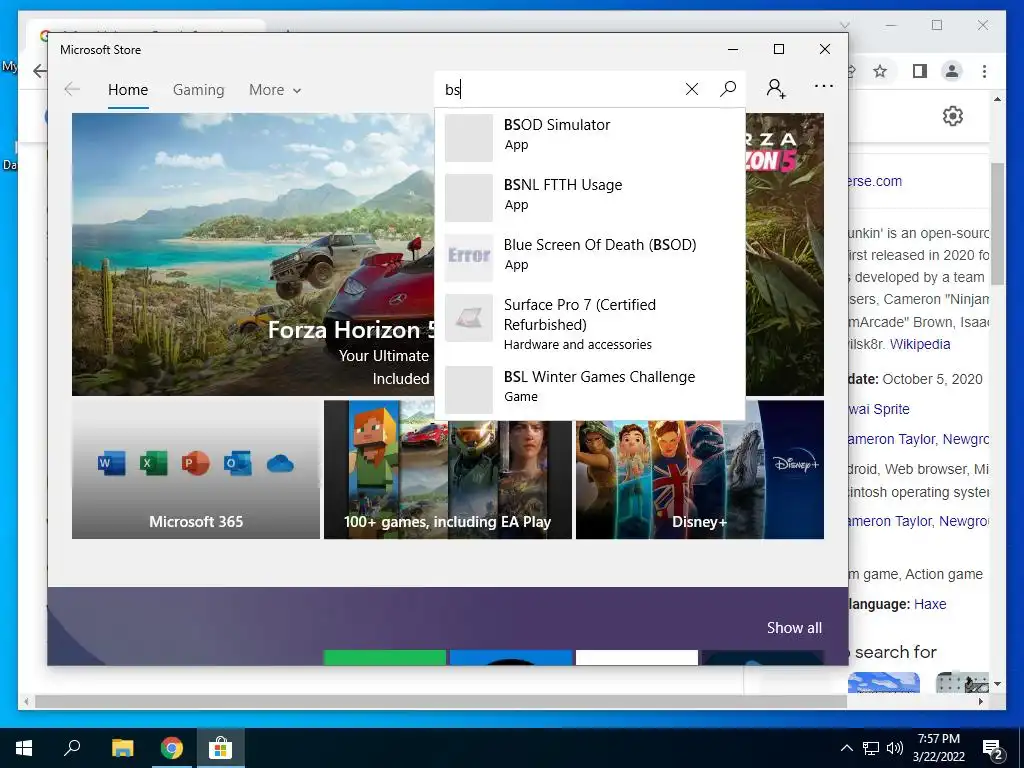The height and width of the screenshot is (768, 1024).
Task: Open the network tray icon
Action: click(871, 748)
